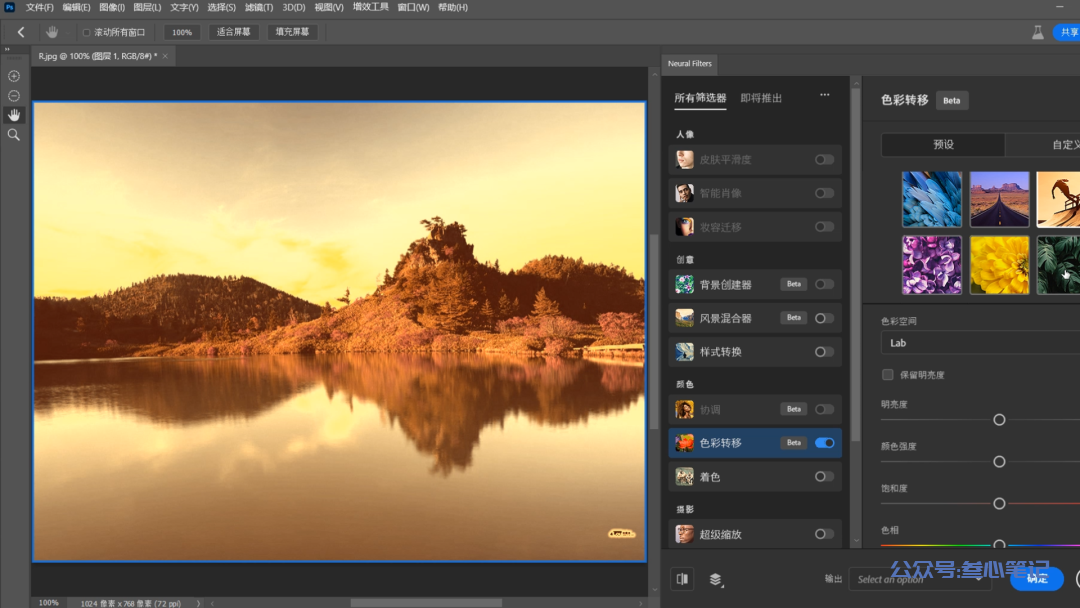This screenshot has height=608, width=1080.
Task: Enable the 背景创建器 filter switch
Action: pyautogui.click(x=824, y=284)
